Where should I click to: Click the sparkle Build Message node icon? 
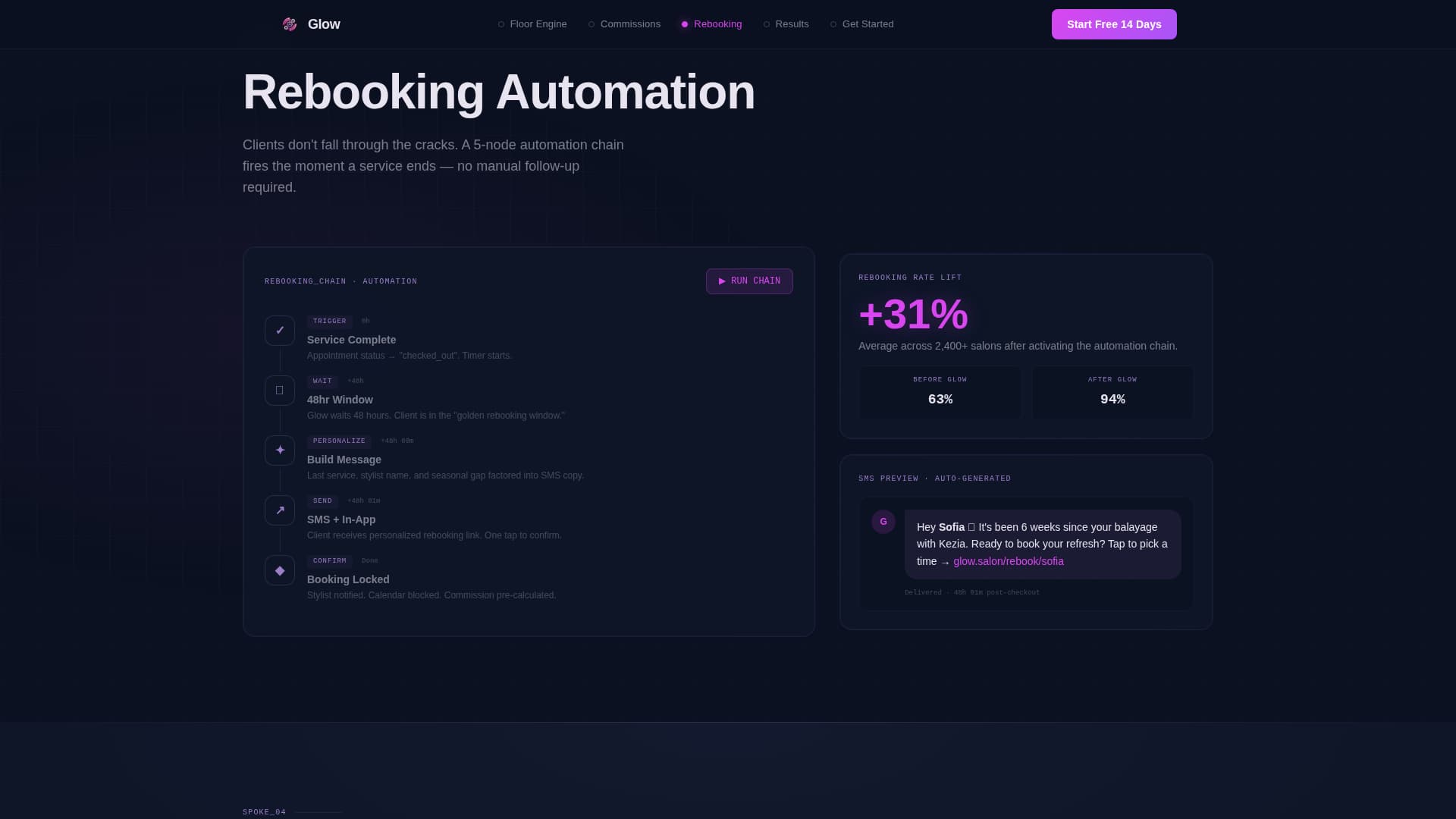[x=280, y=450]
